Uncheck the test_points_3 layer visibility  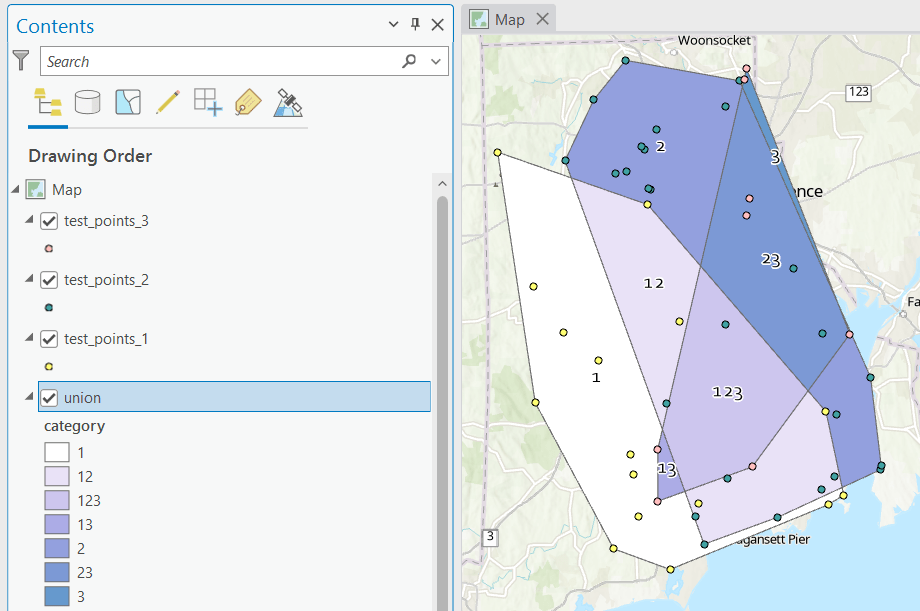coord(49,221)
